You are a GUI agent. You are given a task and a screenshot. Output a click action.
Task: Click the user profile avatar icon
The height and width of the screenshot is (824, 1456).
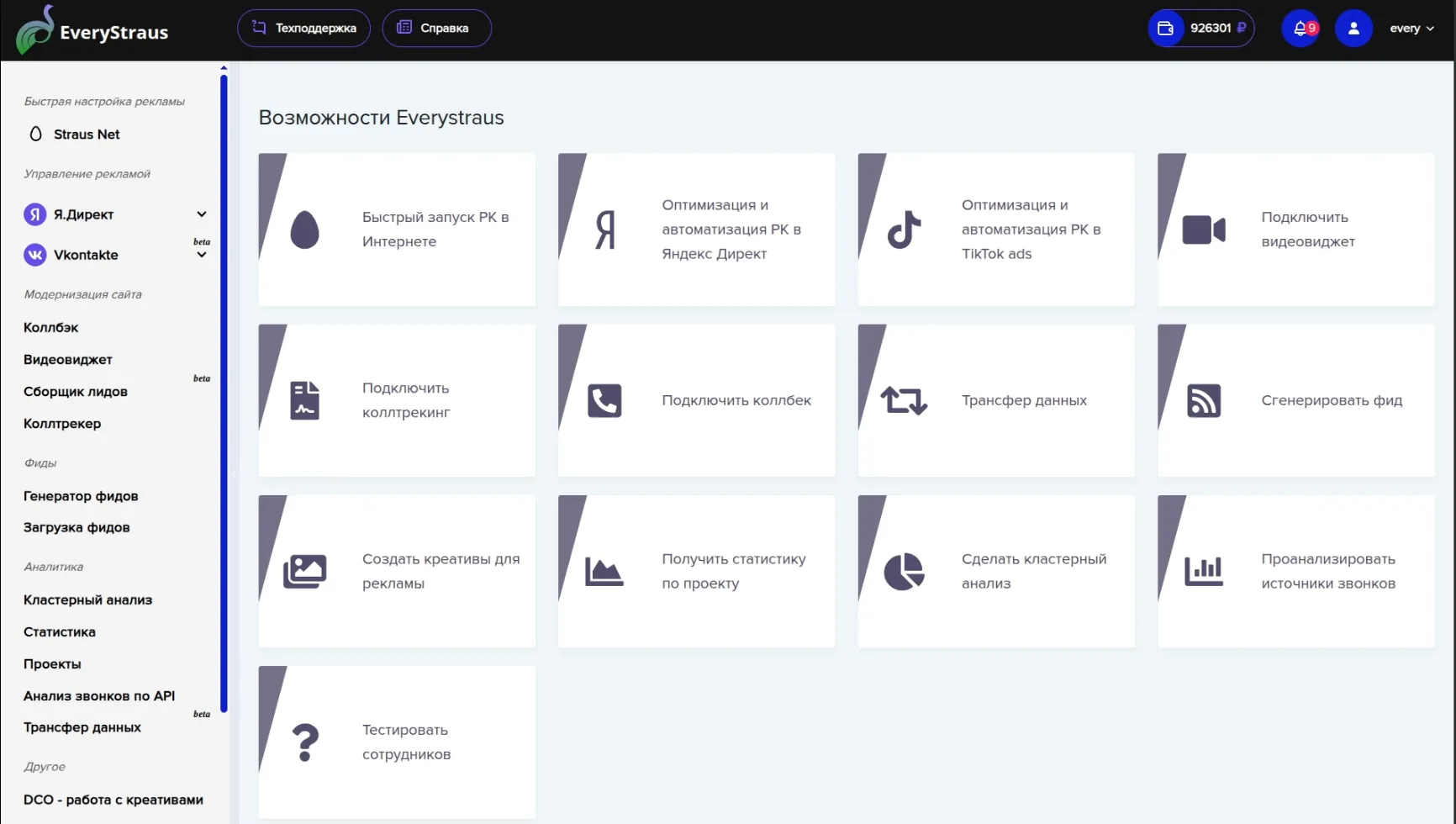[1353, 29]
